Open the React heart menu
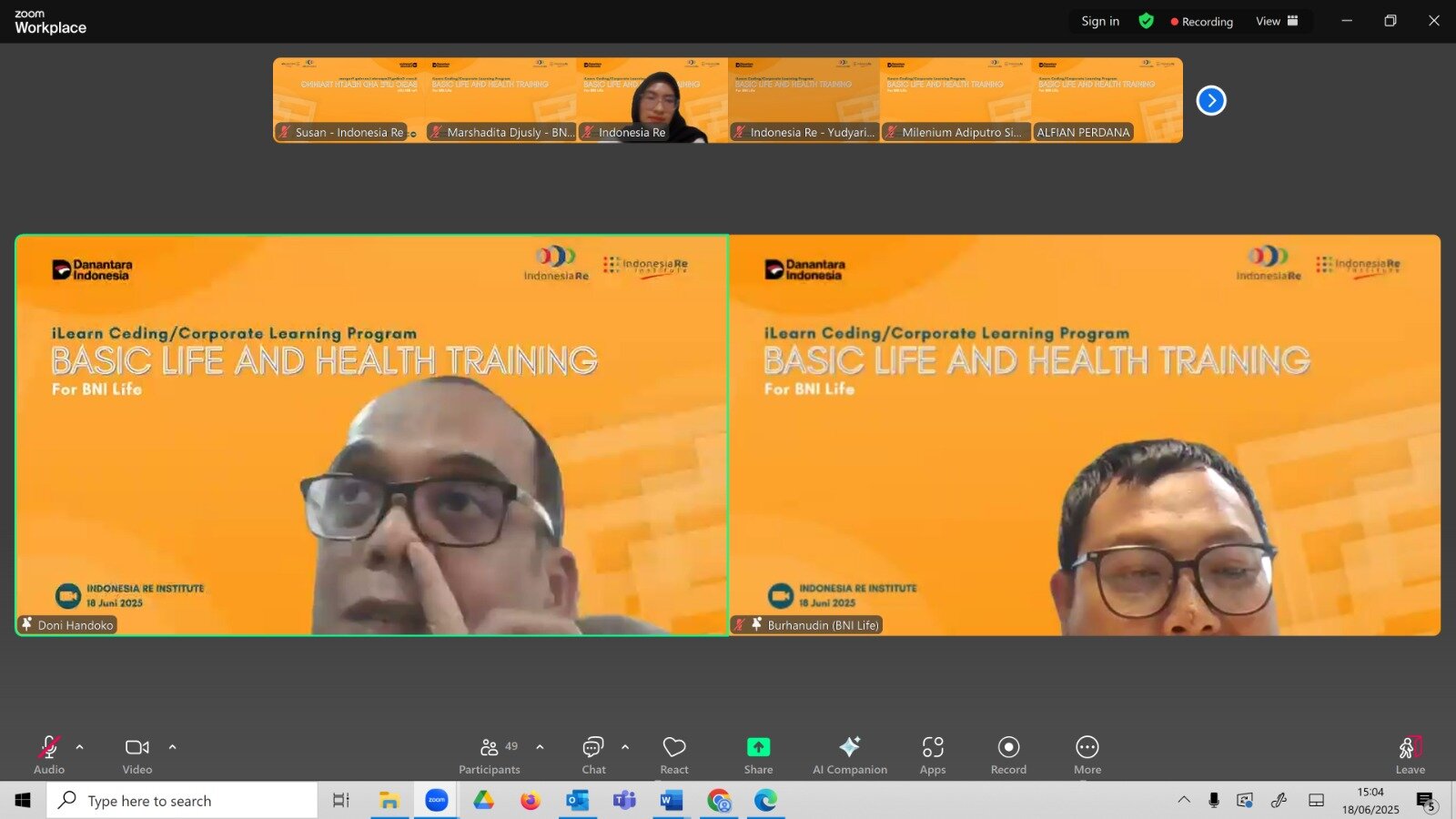The width and height of the screenshot is (1456, 819). point(674,755)
